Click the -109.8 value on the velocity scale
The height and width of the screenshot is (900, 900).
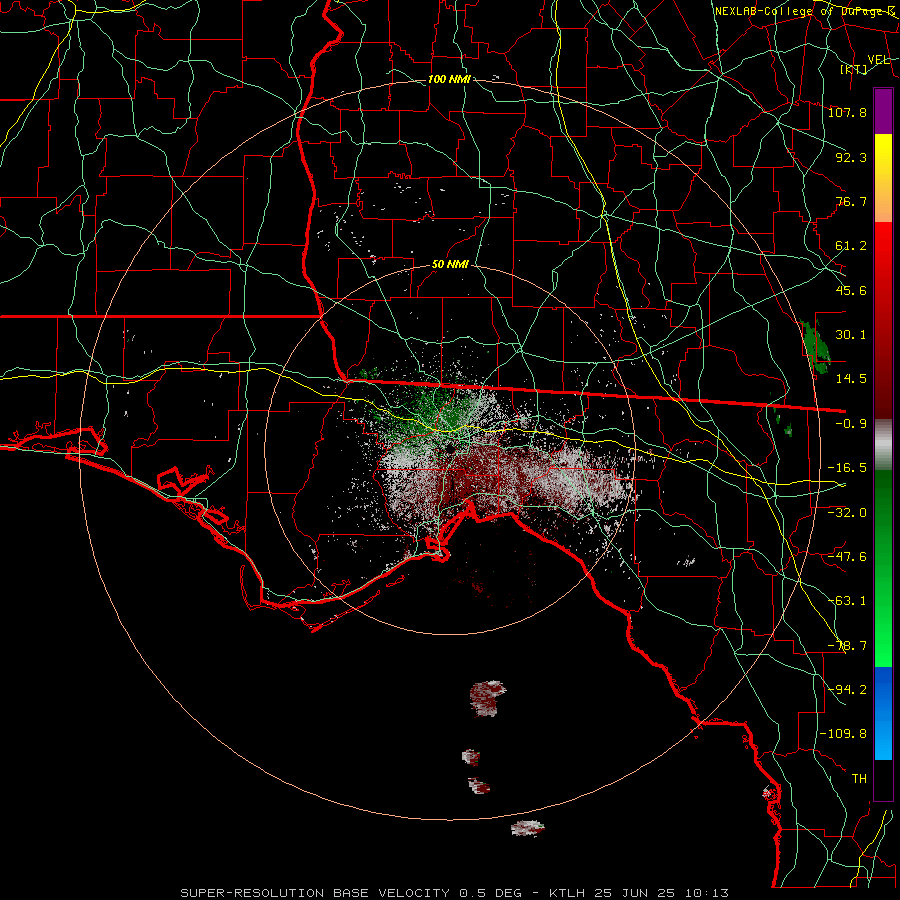coord(843,734)
